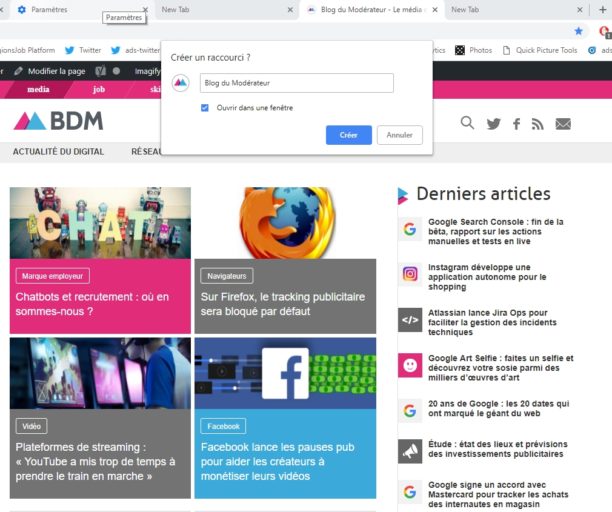
Task: Open Google Art Selfie article
Action: click(501, 368)
